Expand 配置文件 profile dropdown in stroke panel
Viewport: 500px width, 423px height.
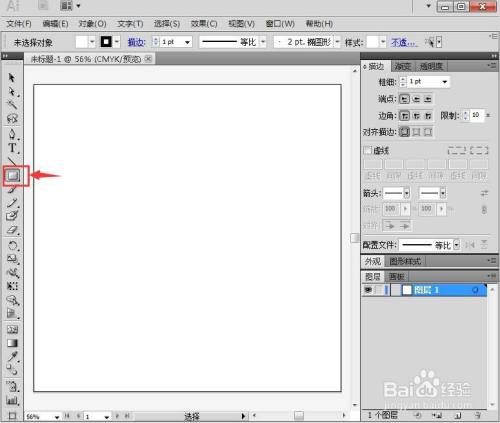click(x=456, y=245)
